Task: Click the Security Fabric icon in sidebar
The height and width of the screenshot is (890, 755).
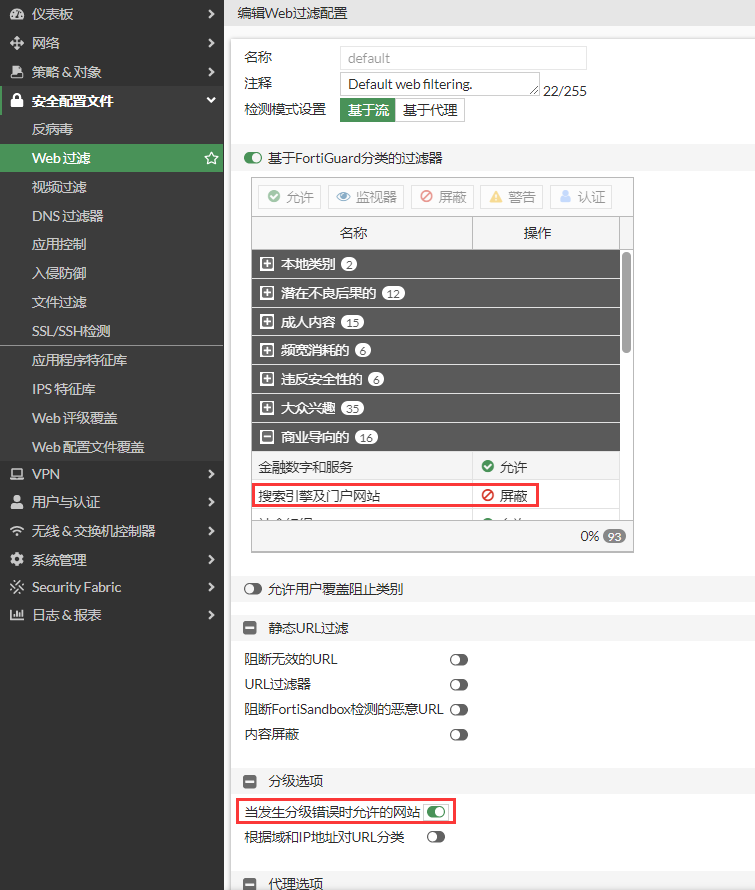Action: [16, 587]
